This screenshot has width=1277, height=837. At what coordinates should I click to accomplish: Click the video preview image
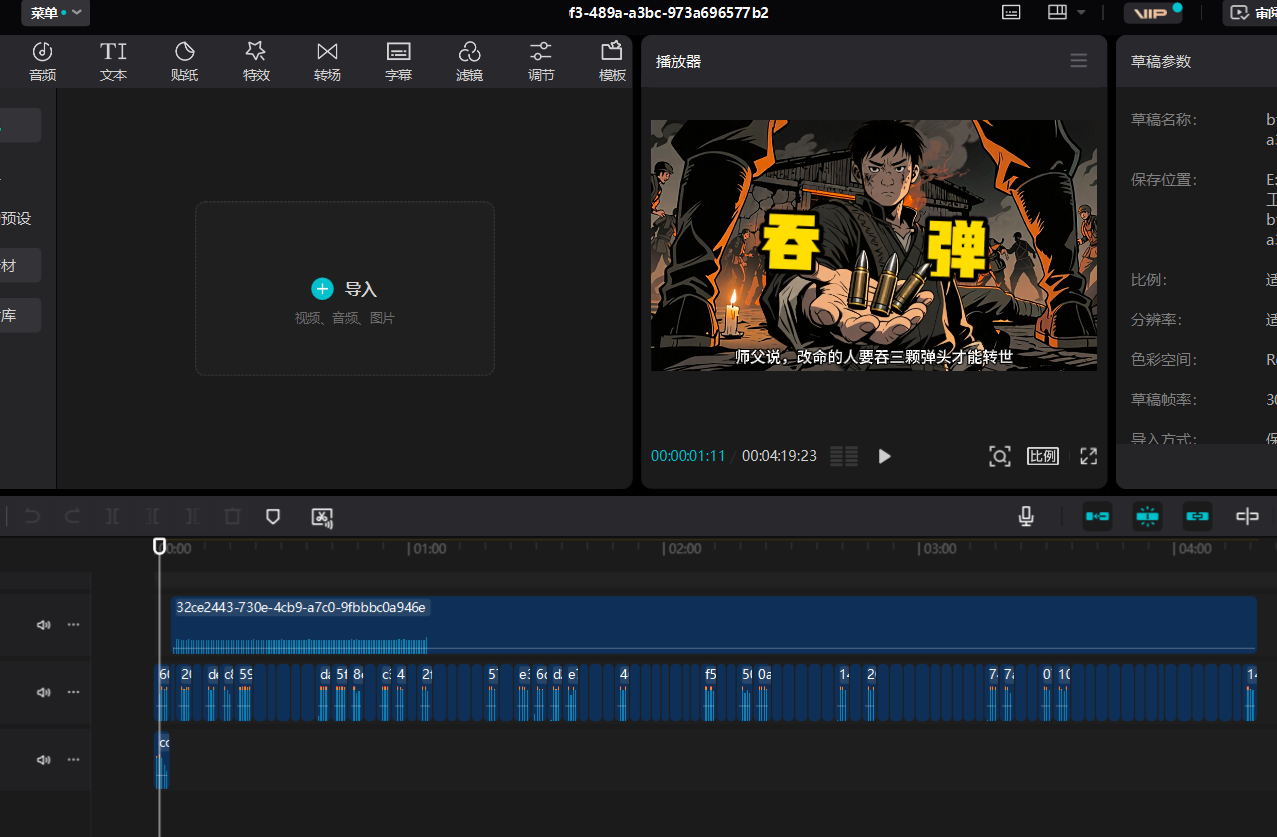[874, 245]
